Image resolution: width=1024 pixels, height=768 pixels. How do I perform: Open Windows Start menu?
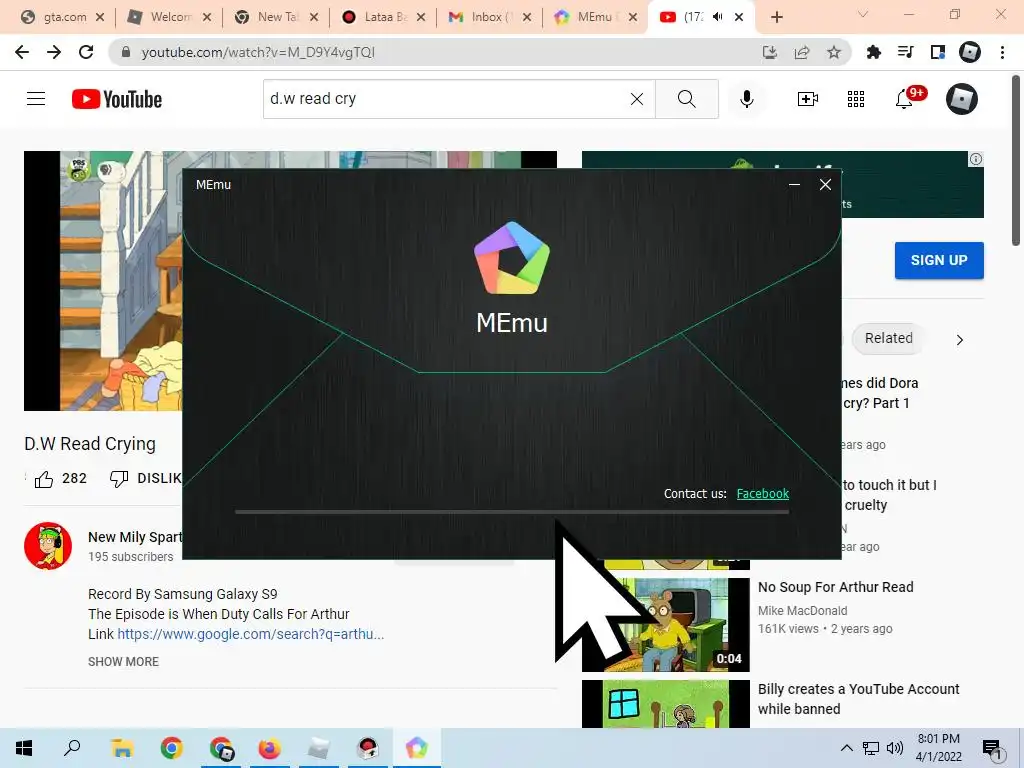(x=24, y=748)
